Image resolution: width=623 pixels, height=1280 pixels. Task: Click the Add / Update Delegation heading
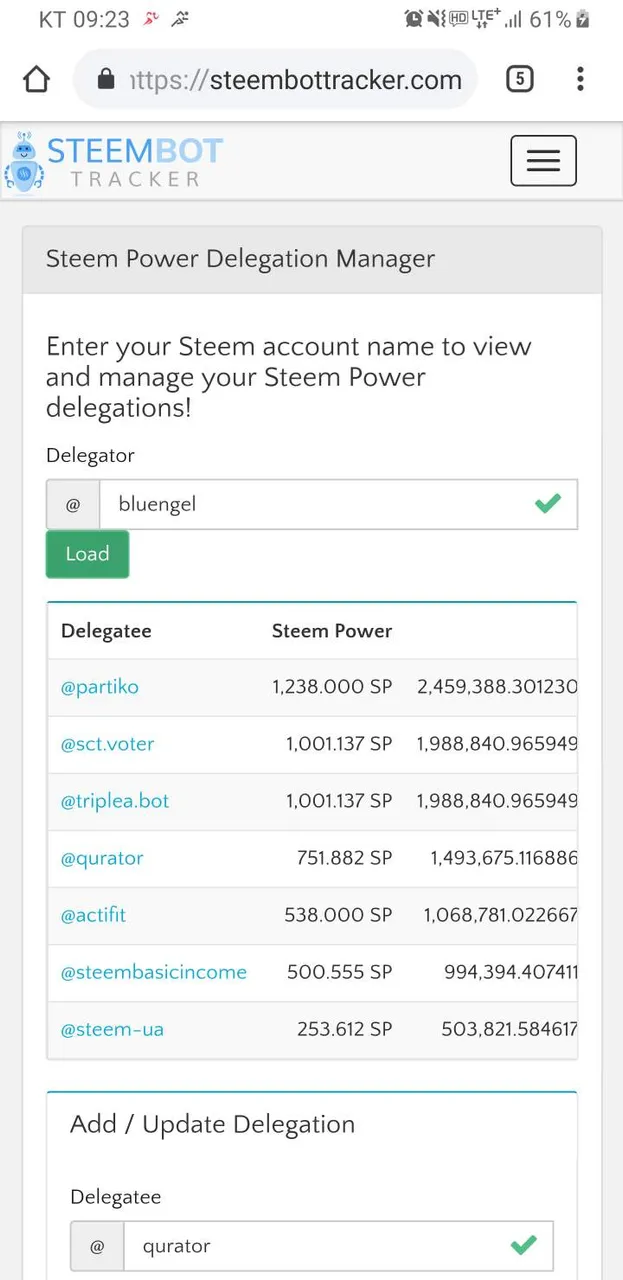click(212, 1124)
